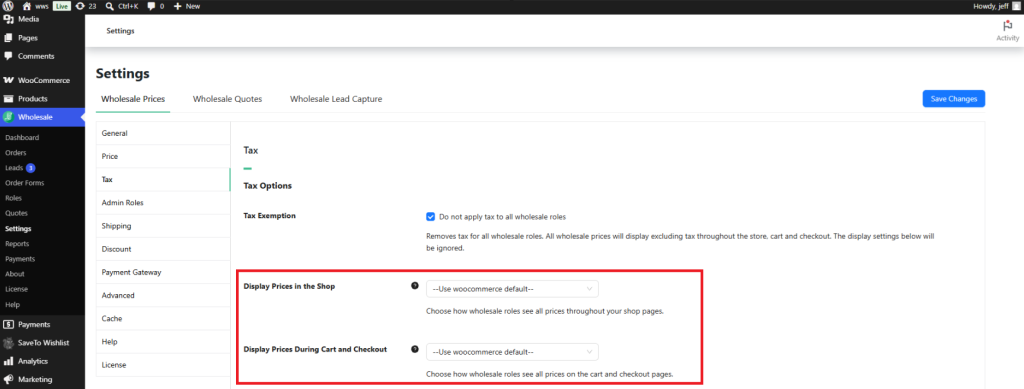Image resolution: width=1024 pixels, height=389 pixels.
Task: Open the Quotes submenu
Action: (x=16, y=213)
